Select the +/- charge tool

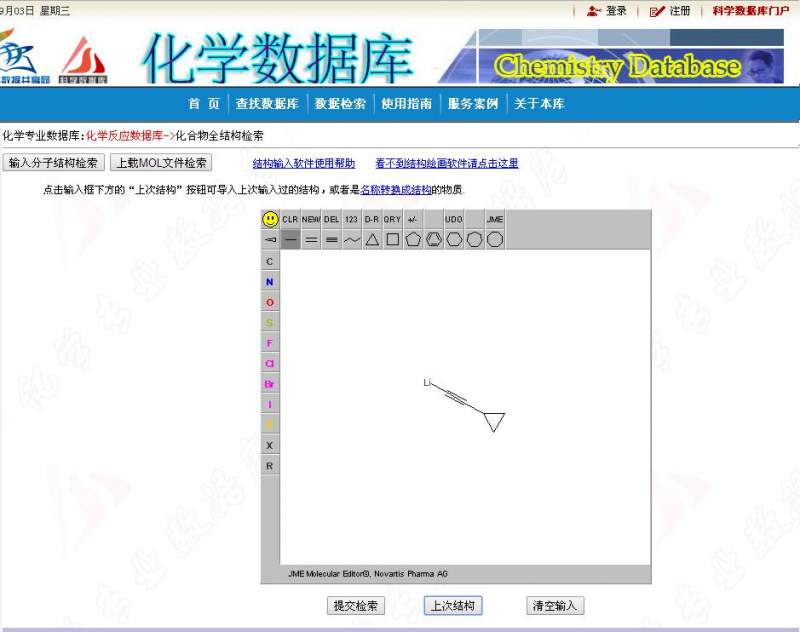click(x=413, y=219)
